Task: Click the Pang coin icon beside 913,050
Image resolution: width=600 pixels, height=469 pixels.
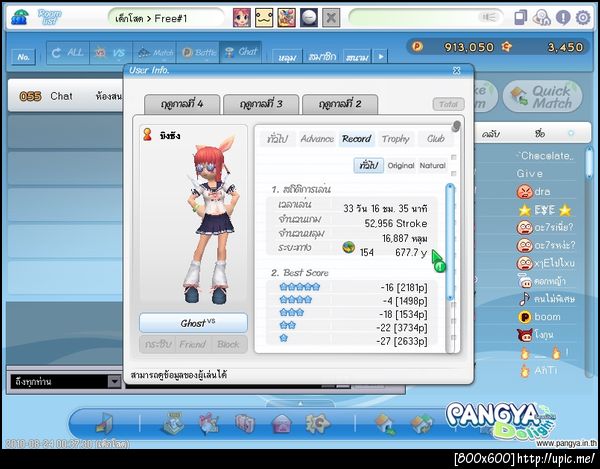Action: pos(417,47)
